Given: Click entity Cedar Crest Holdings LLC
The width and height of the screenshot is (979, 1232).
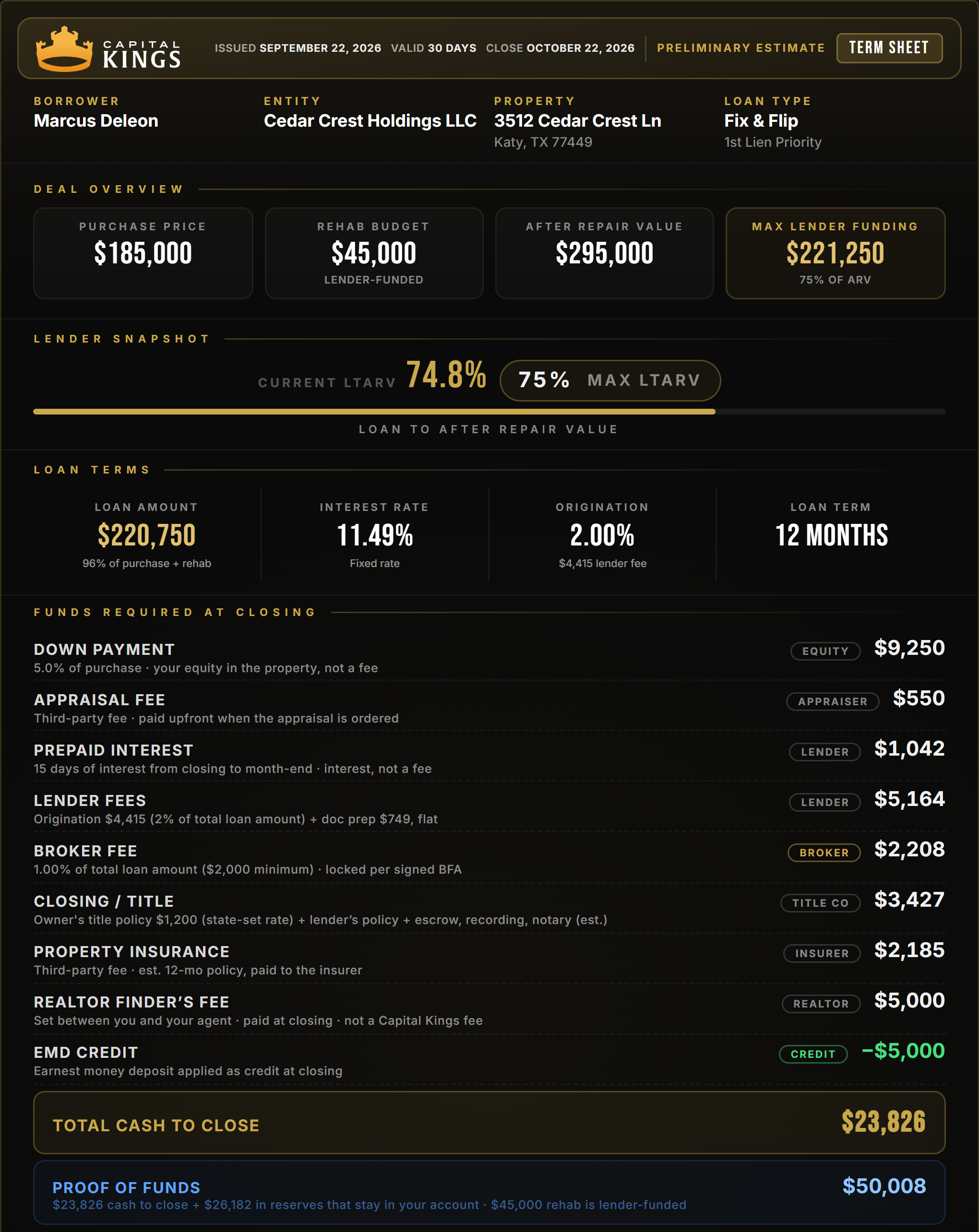Looking at the screenshot, I should click(370, 120).
